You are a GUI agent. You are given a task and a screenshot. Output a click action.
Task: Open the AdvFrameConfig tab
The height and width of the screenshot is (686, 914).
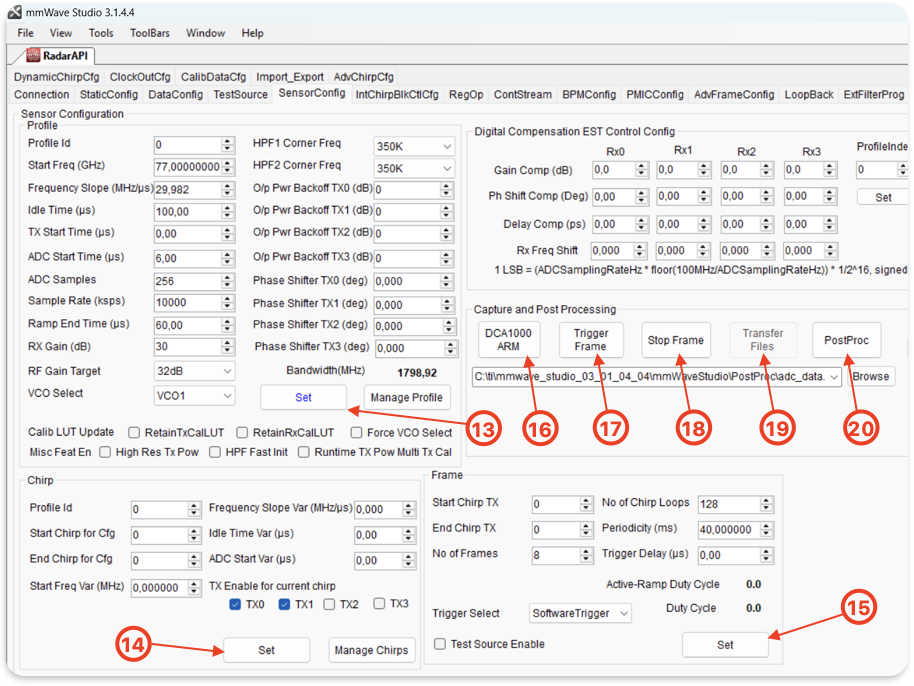tap(734, 94)
